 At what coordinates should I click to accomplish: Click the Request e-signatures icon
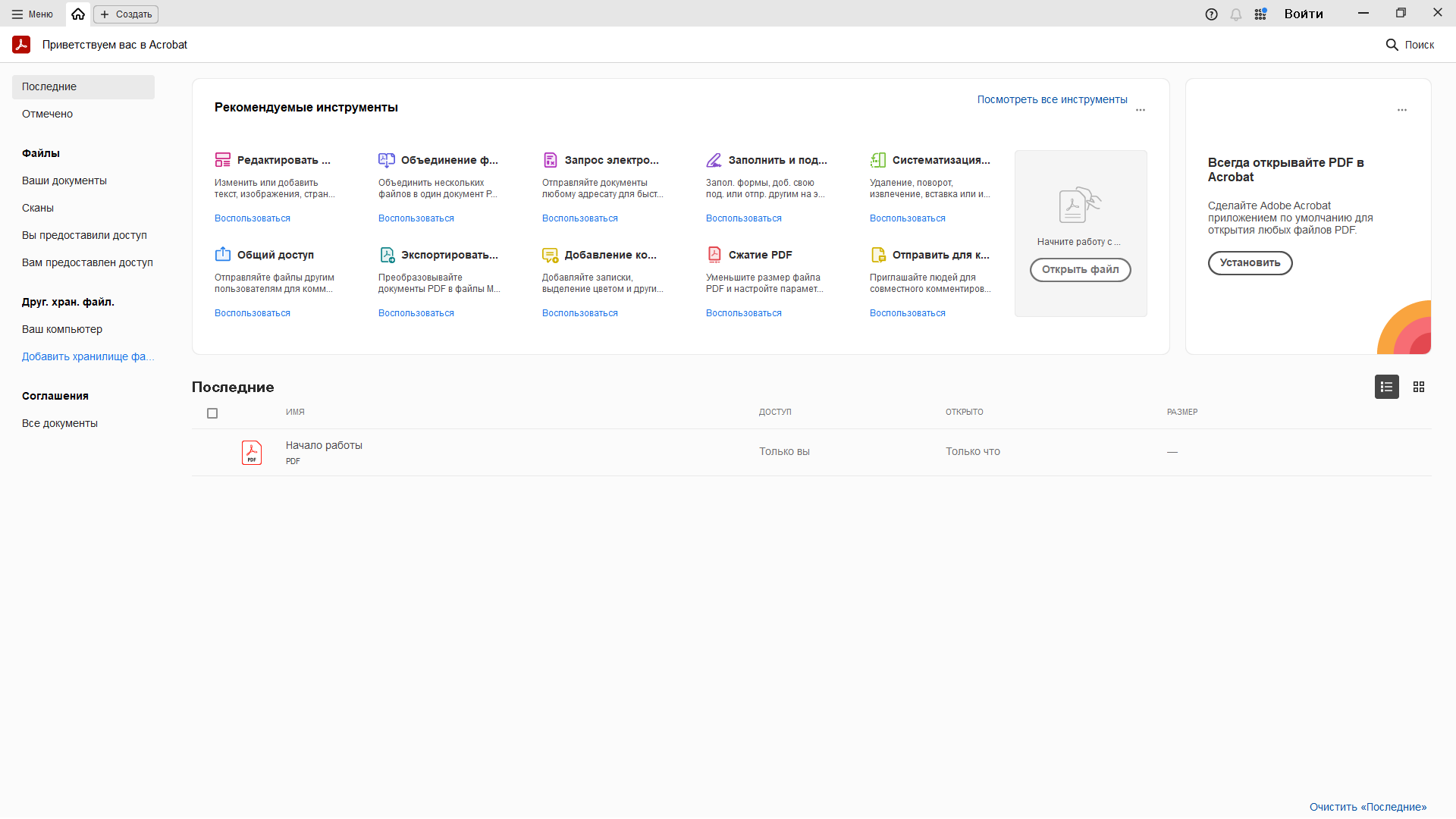click(x=550, y=160)
